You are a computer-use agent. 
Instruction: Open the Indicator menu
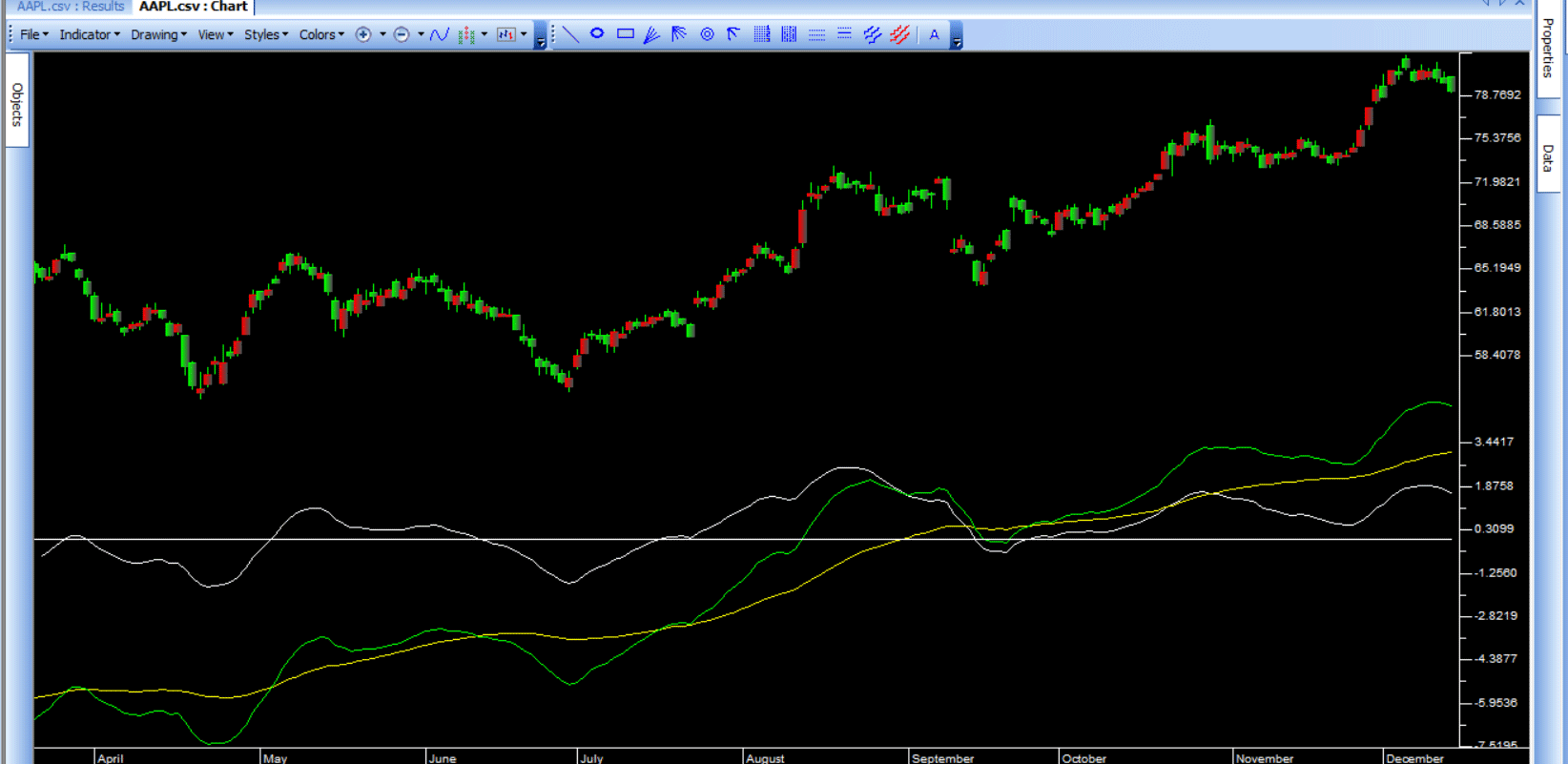(89, 34)
